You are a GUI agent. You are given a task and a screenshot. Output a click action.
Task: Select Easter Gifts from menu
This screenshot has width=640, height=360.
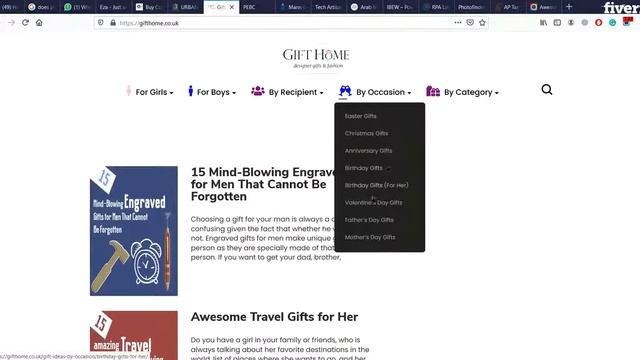(360, 116)
